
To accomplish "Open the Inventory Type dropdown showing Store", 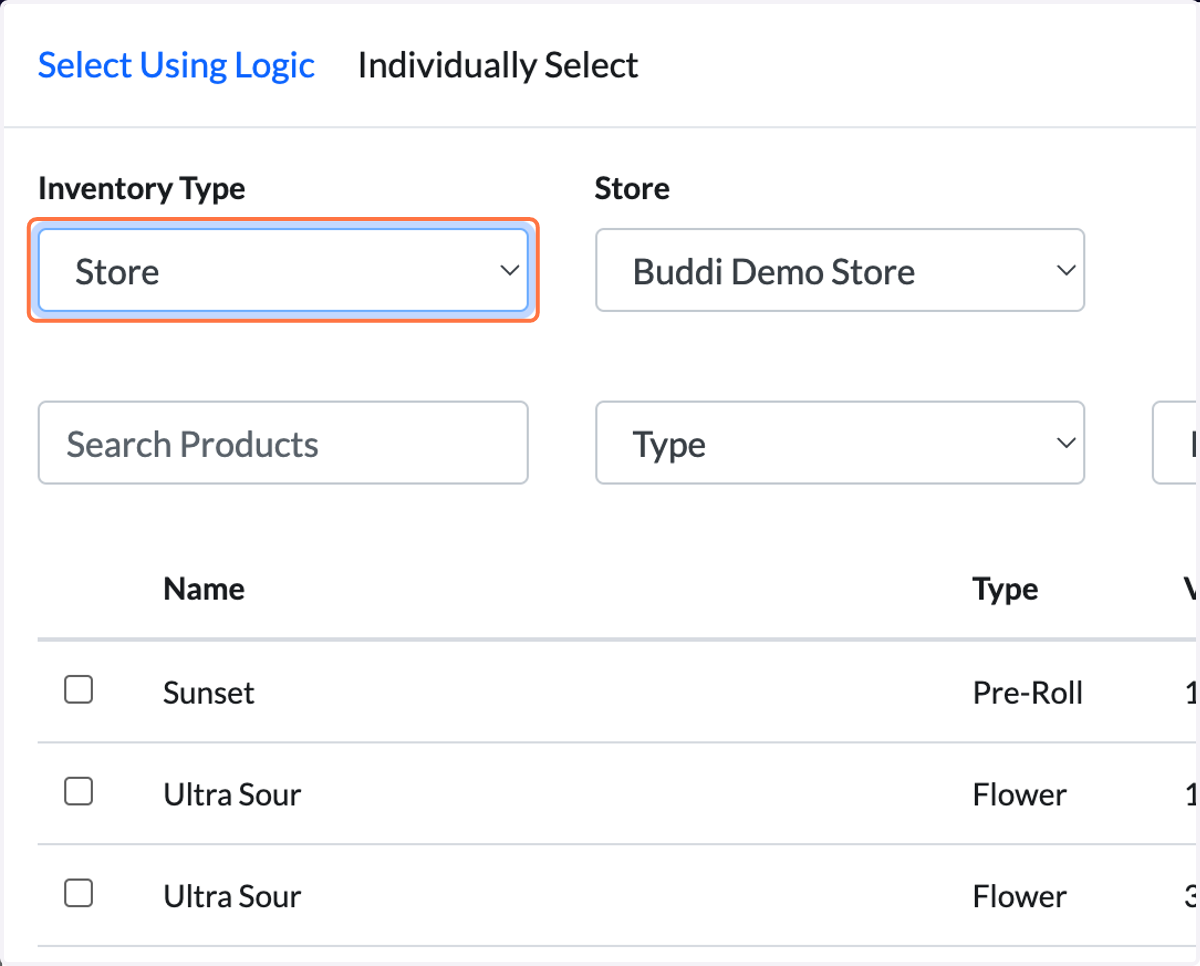I will (x=283, y=271).
